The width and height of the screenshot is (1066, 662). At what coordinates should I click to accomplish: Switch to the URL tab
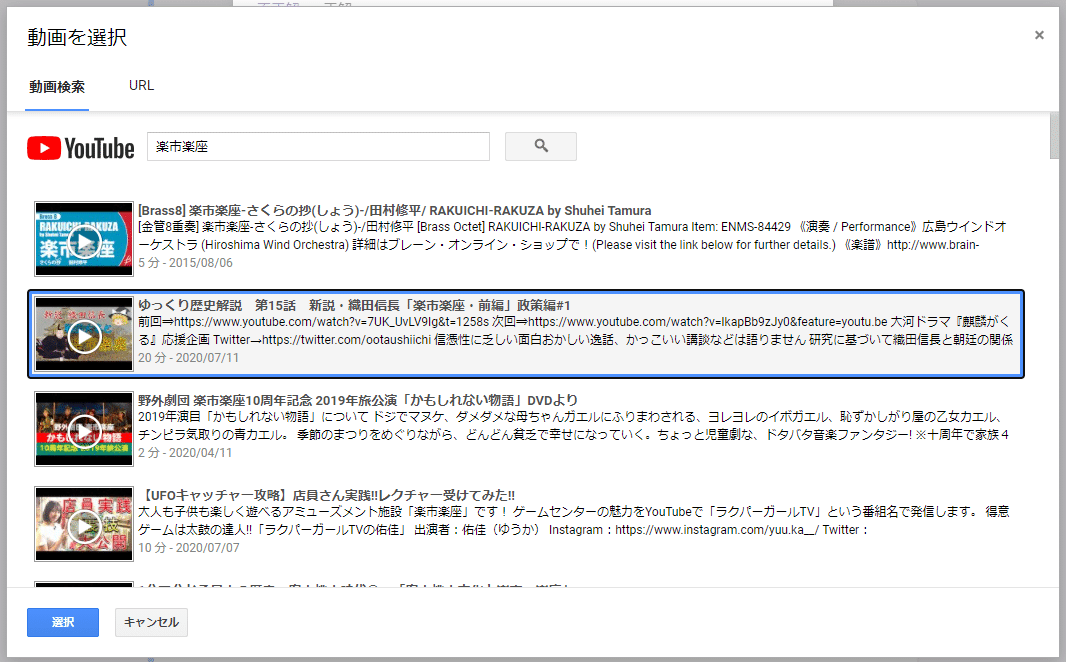[x=141, y=86]
